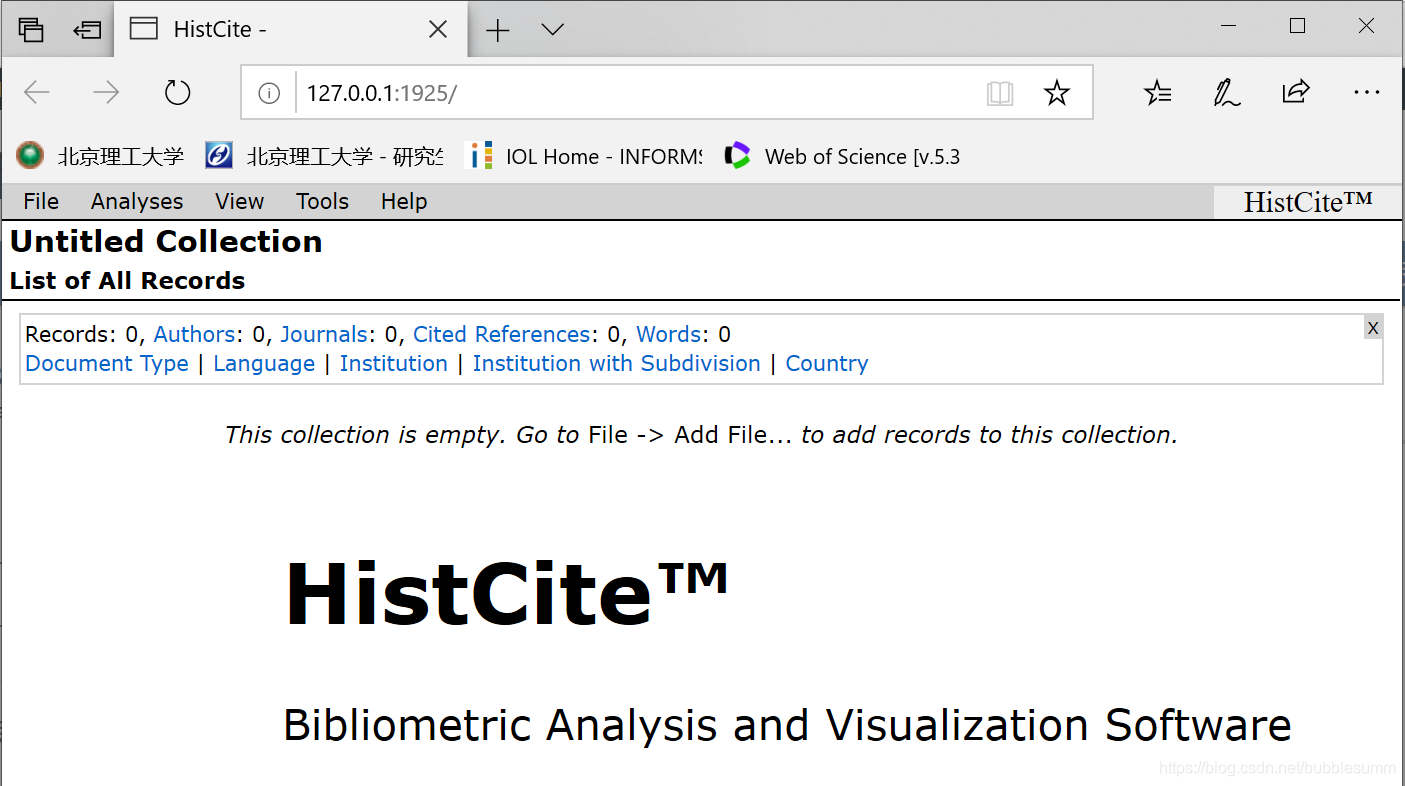Open first 北京理工大学 bookmark
The image size is (1405, 786).
(x=100, y=156)
